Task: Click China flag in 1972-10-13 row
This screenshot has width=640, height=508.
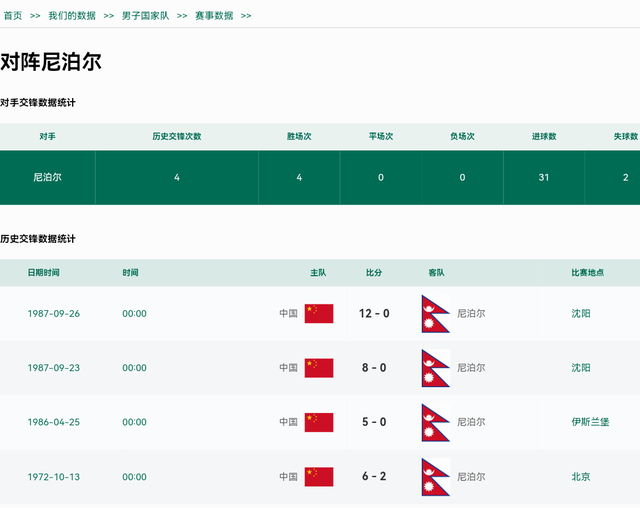Action: pos(319,477)
